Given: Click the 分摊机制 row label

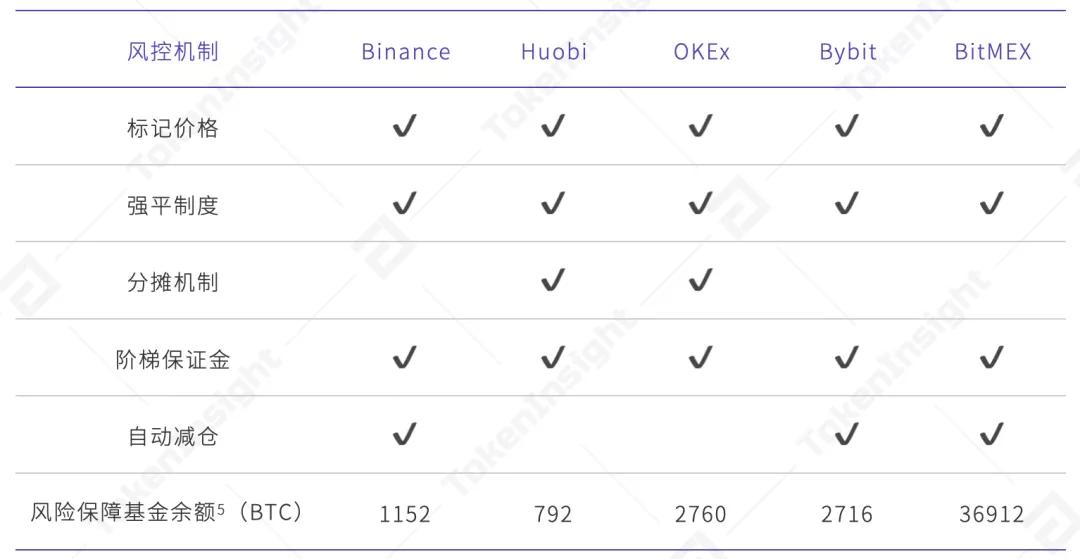Looking at the screenshot, I should coord(173,282).
